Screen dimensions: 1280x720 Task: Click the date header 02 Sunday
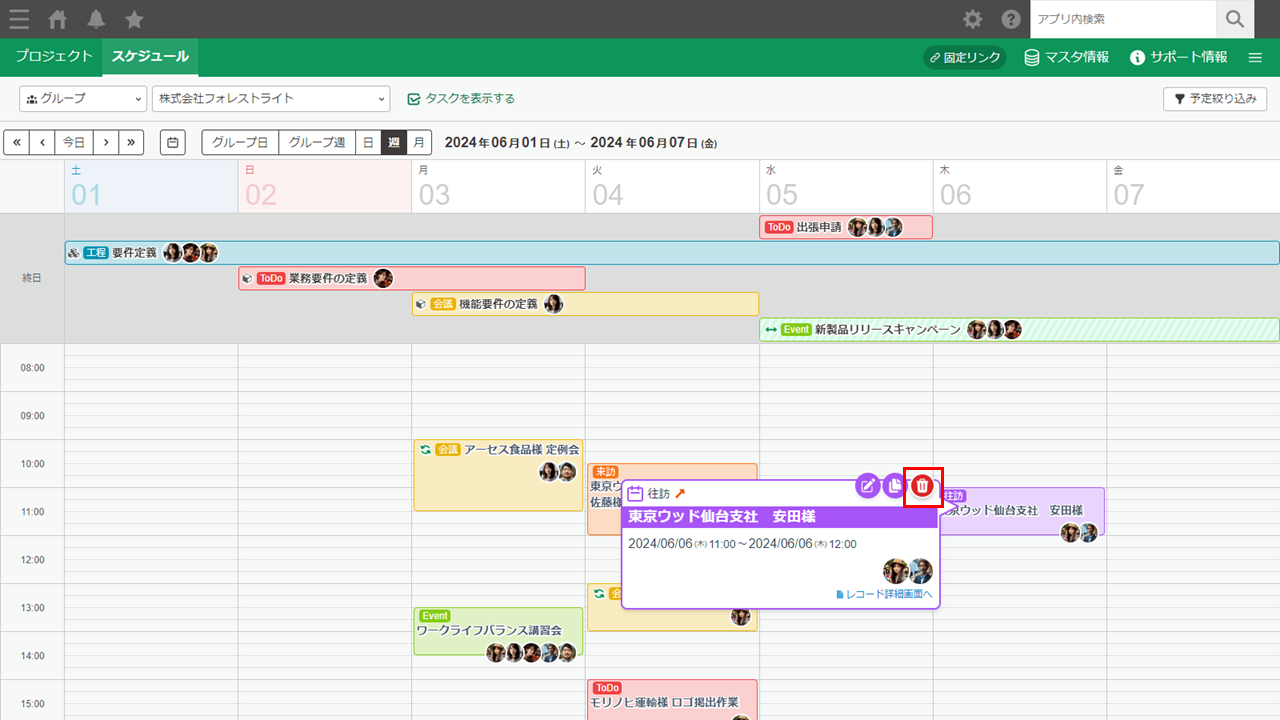(x=325, y=186)
